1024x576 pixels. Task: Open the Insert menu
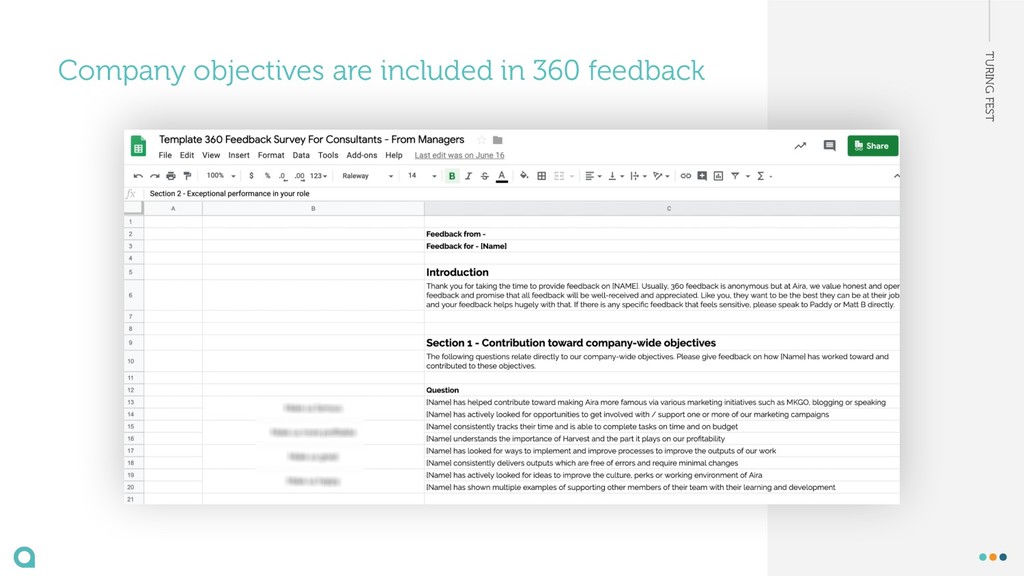[239, 155]
